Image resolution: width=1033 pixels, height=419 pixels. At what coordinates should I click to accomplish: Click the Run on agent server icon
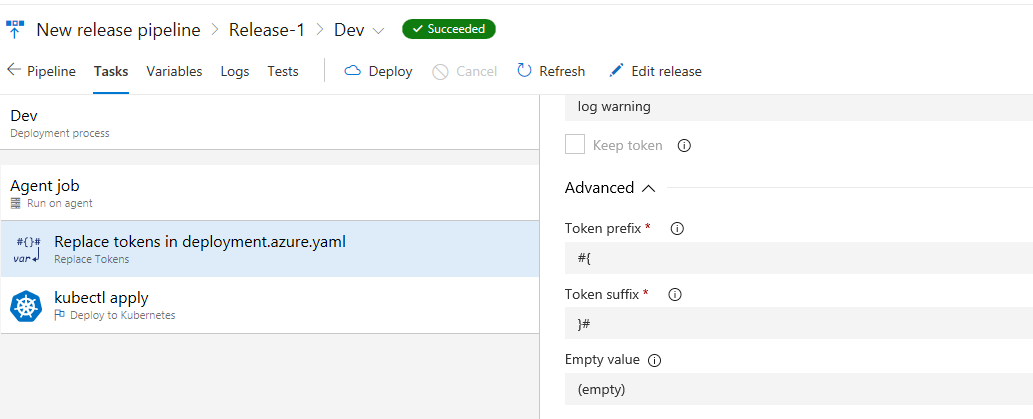(x=16, y=204)
